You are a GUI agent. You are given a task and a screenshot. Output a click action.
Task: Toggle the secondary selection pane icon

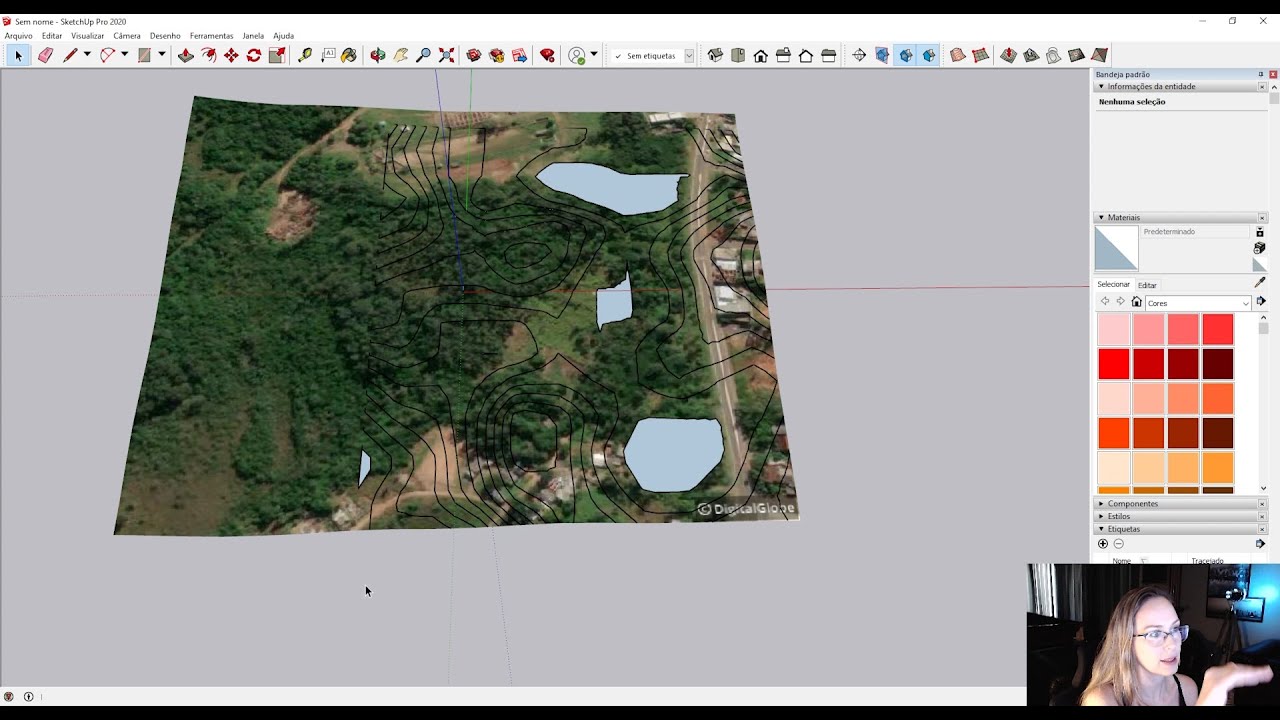pyautogui.click(x=1260, y=232)
